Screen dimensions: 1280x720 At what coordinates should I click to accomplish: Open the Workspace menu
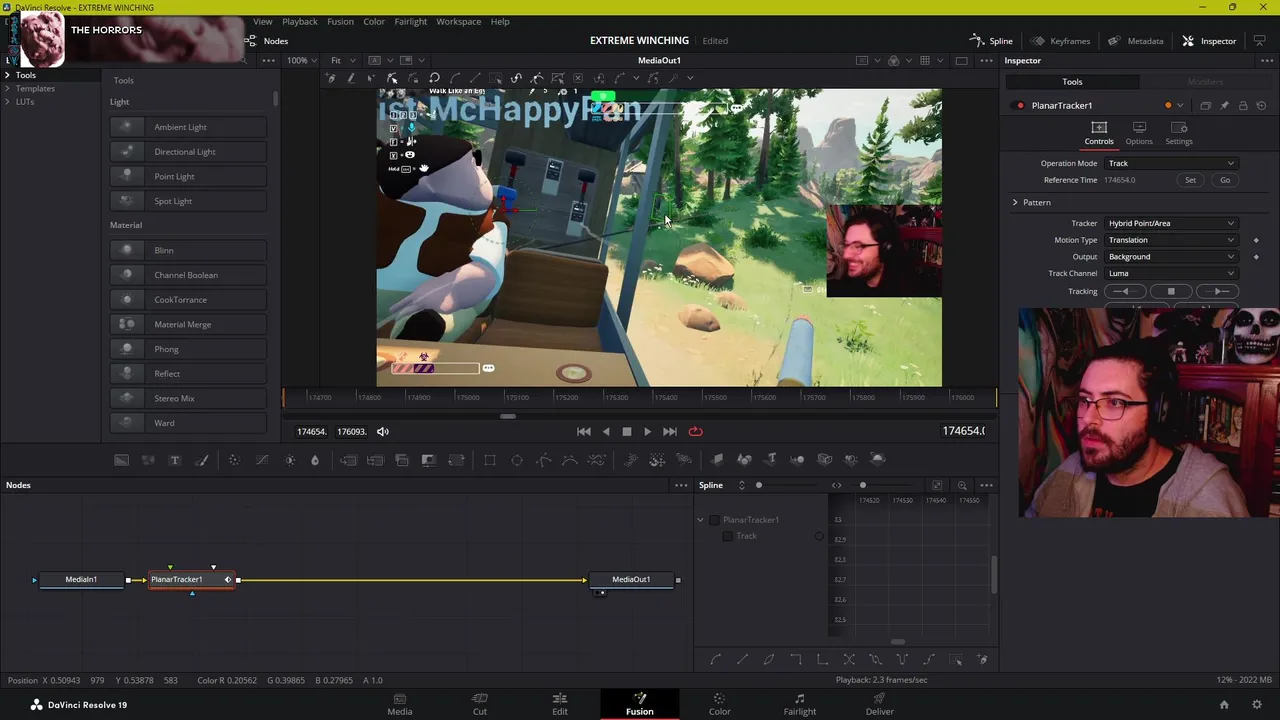(x=458, y=22)
